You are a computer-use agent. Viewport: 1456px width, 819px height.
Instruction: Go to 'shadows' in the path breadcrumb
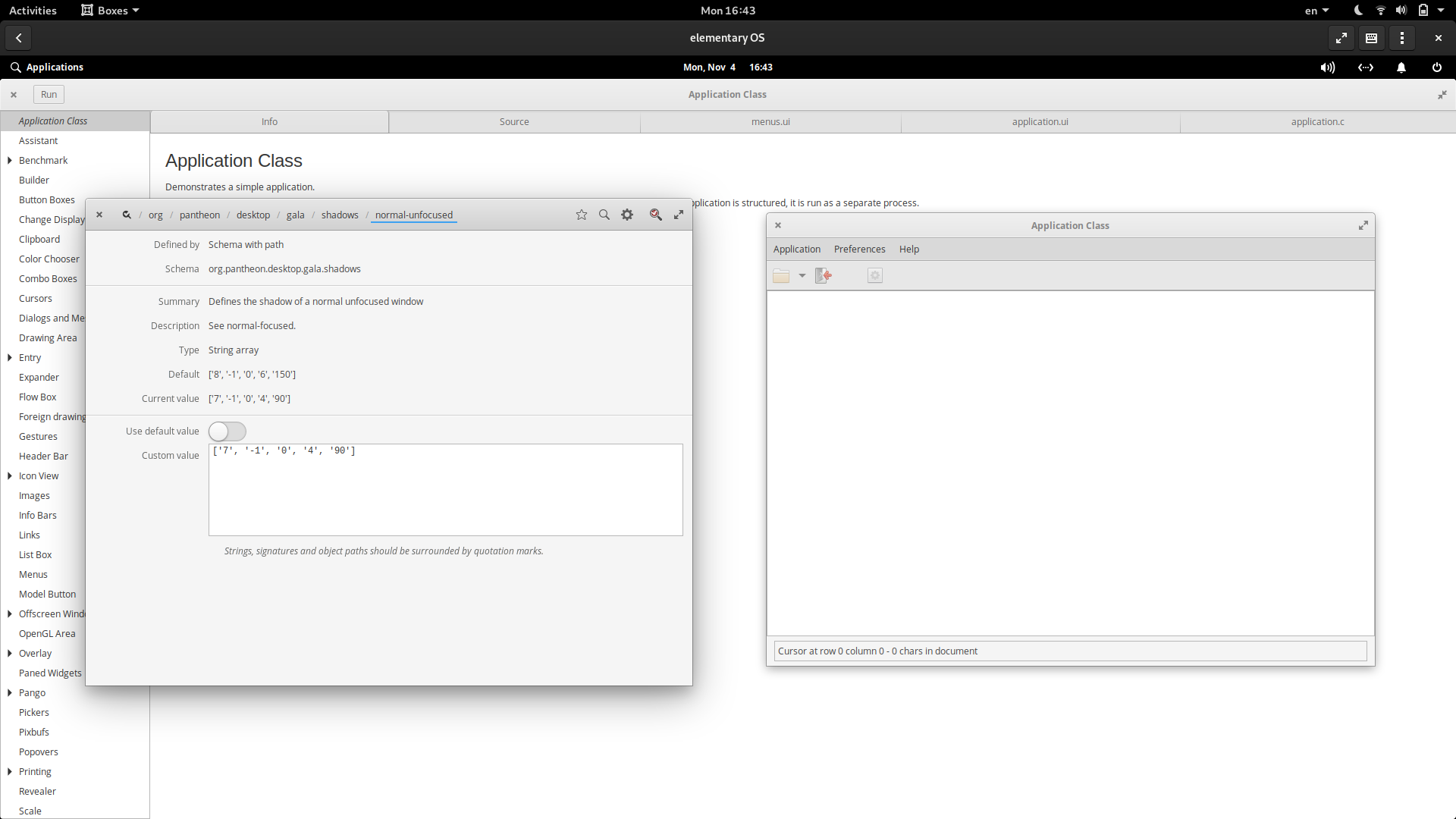click(340, 215)
